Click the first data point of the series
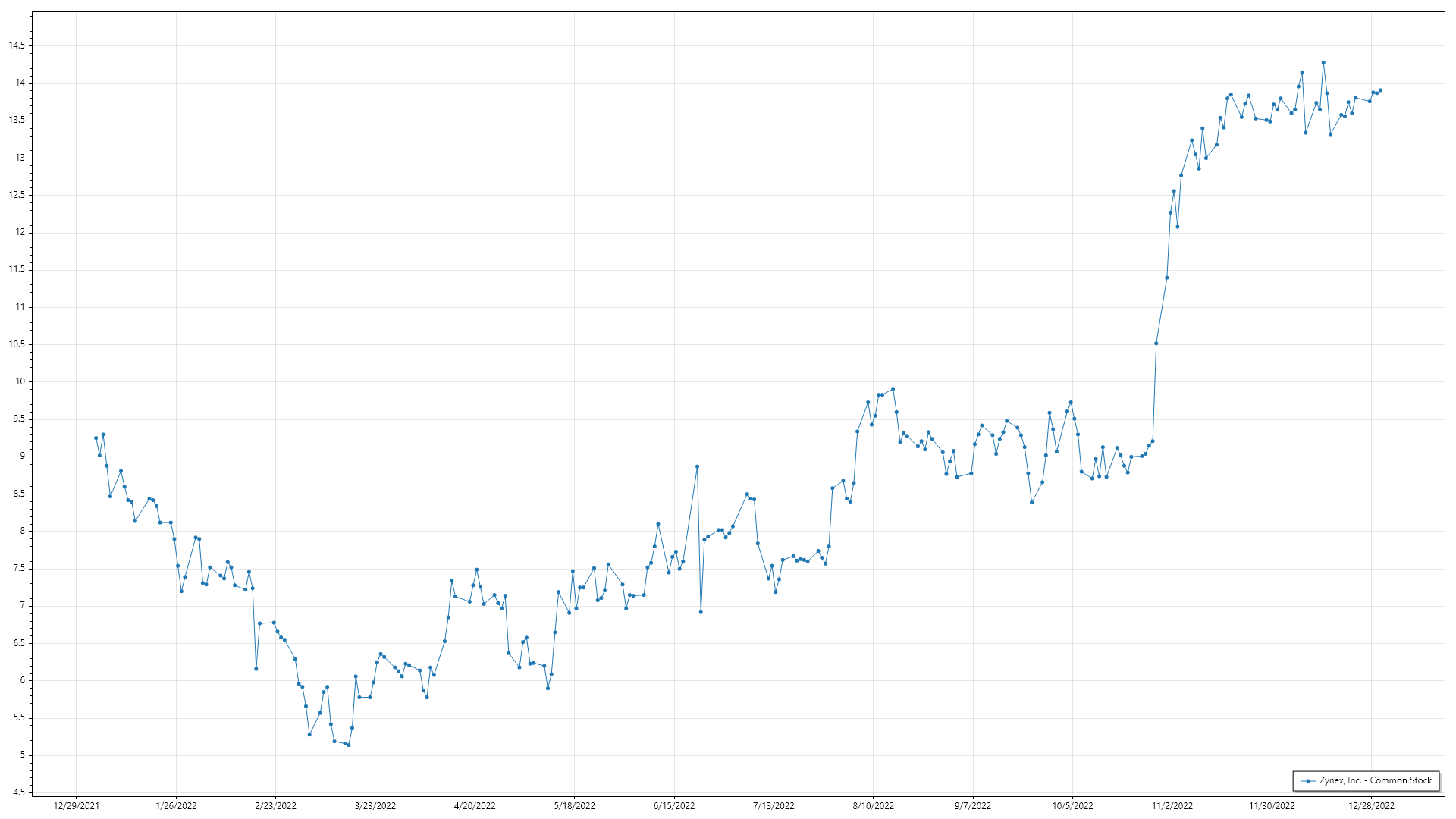Viewport: 1456px width, 819px height. point(96,438)
